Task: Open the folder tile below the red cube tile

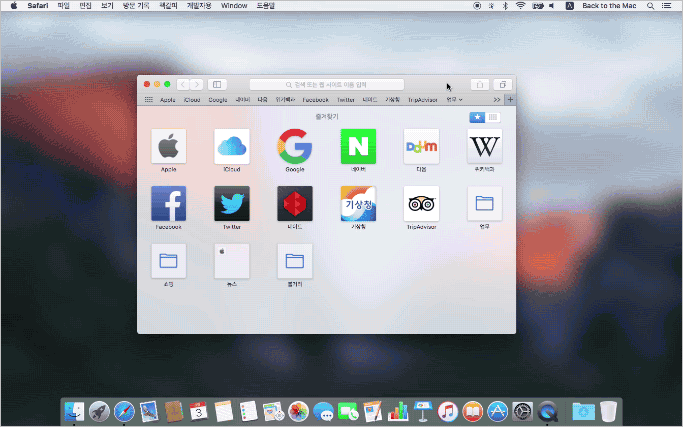Action: coord(295,261)
